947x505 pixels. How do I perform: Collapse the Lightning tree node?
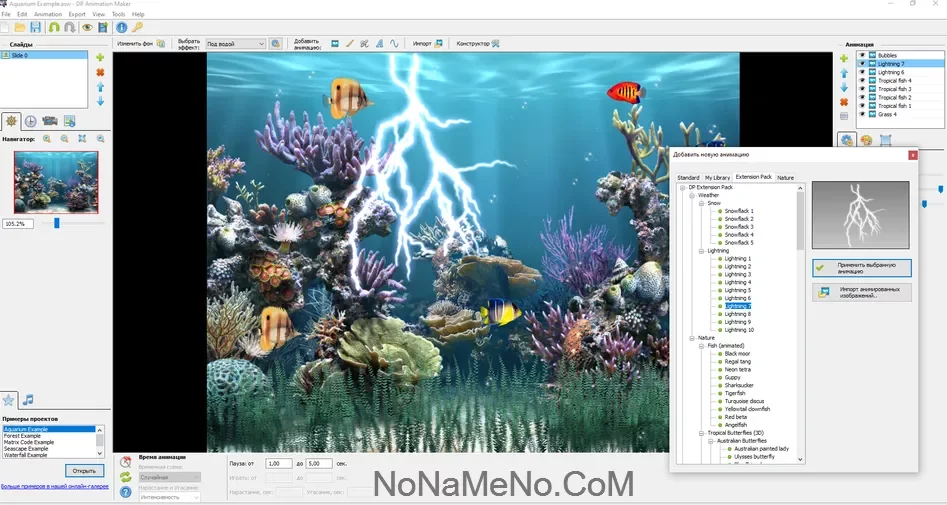(x=702, y=251)
